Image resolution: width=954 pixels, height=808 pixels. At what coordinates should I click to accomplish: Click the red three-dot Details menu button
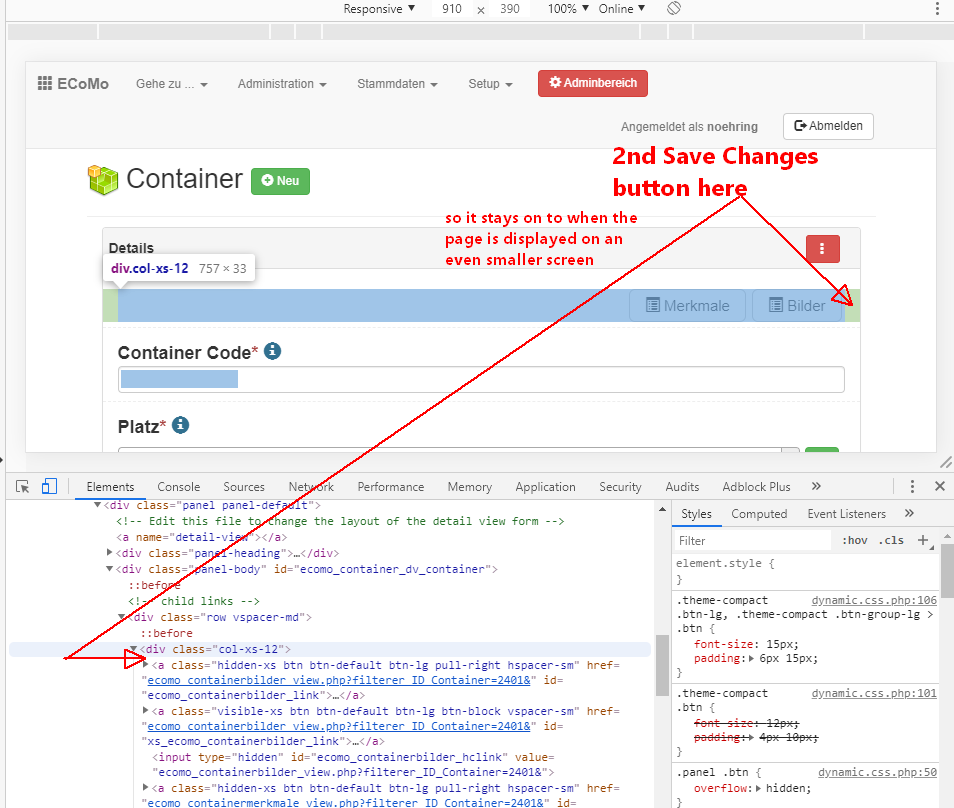coord(823,249)
